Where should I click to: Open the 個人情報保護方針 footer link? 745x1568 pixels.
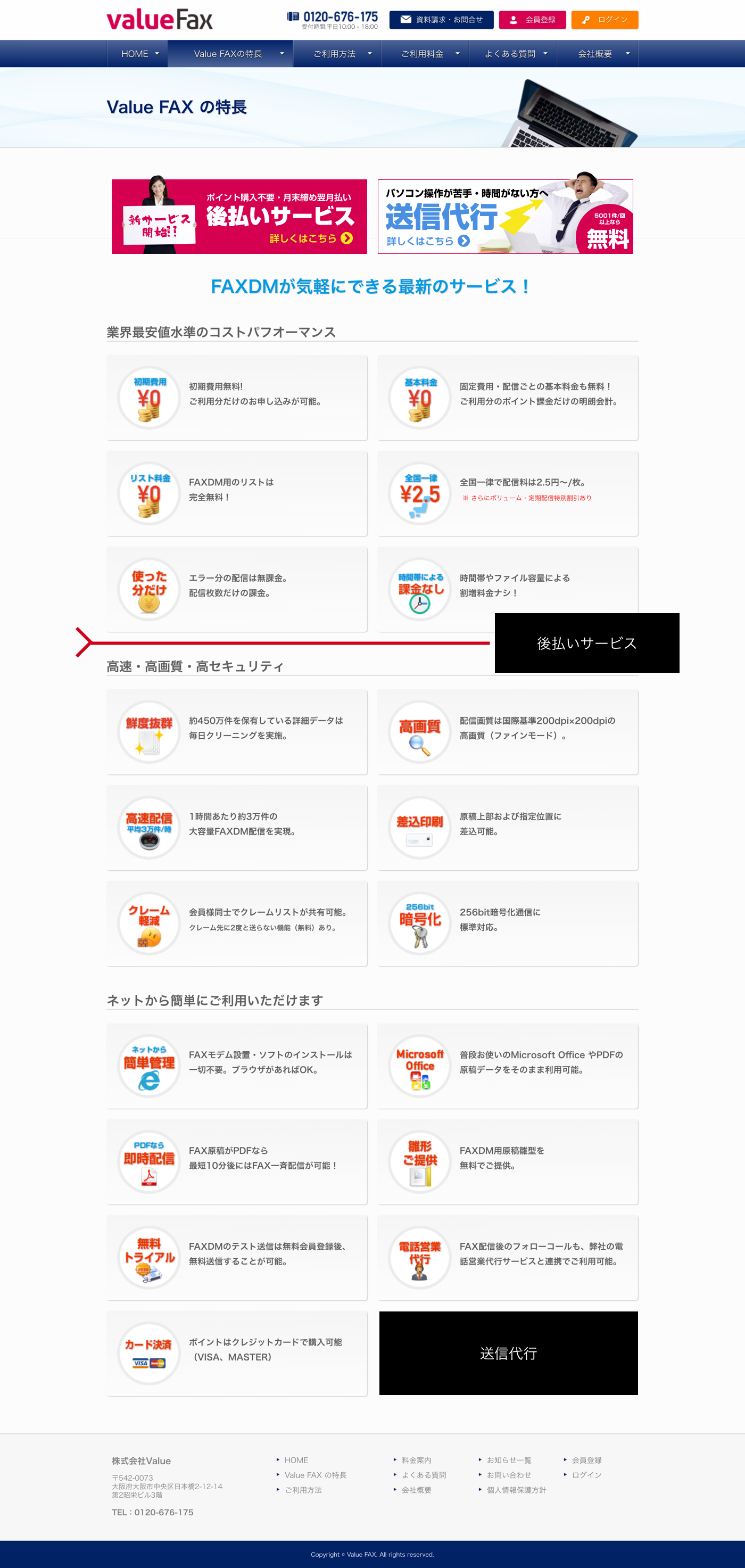516,1489
